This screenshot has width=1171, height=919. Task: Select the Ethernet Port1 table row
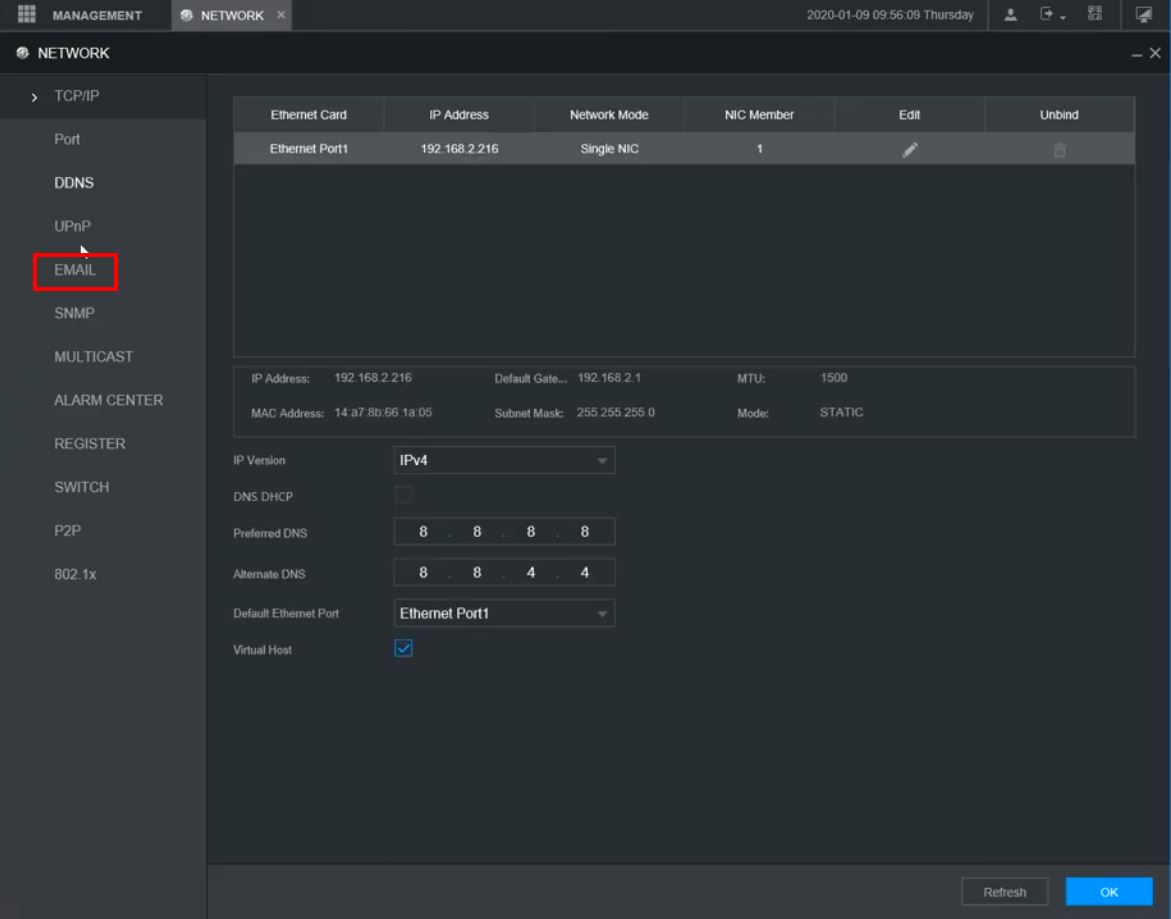(684, 149)
